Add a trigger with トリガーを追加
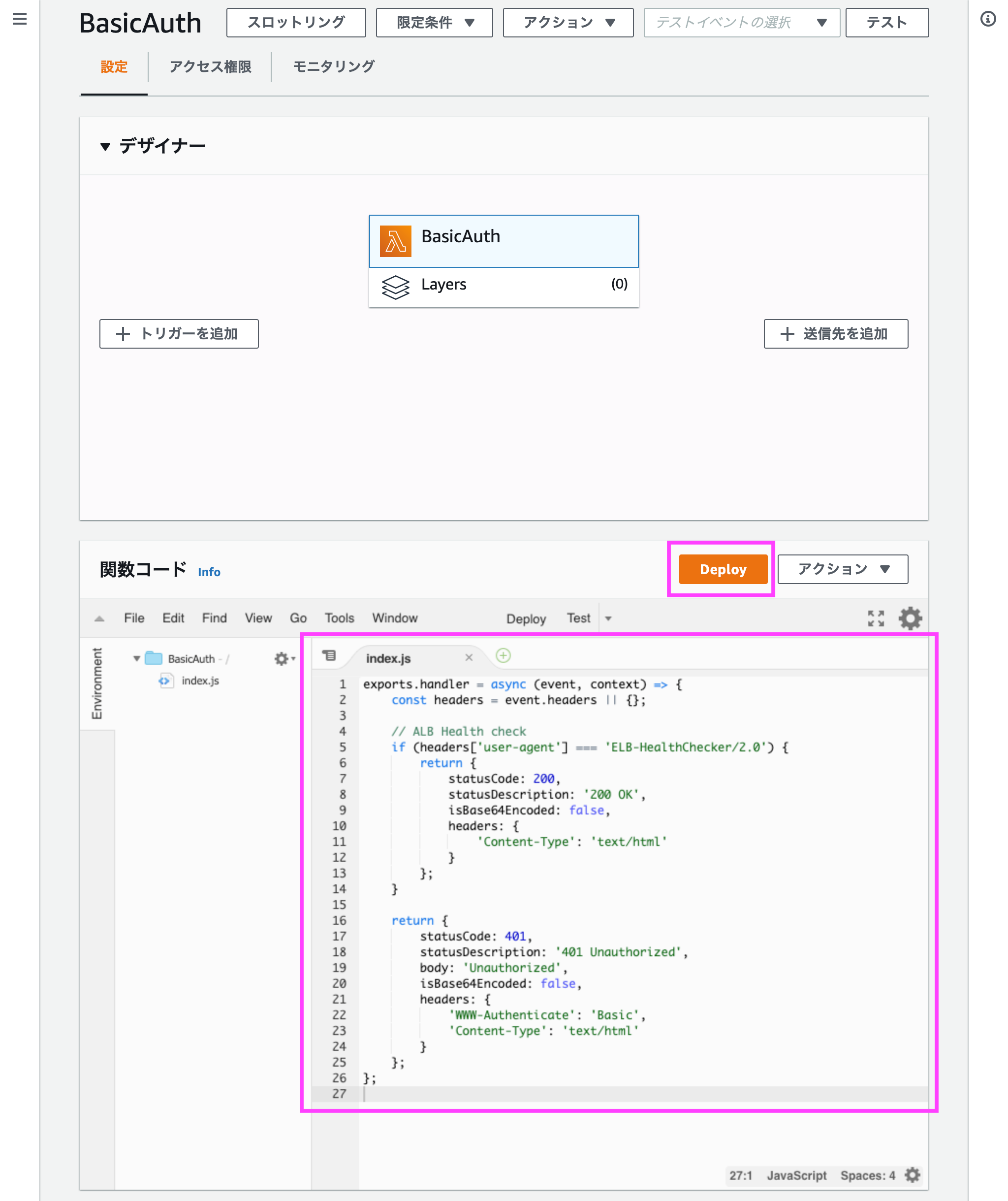The image size is (1008, 1201). (x=179, y=333)
